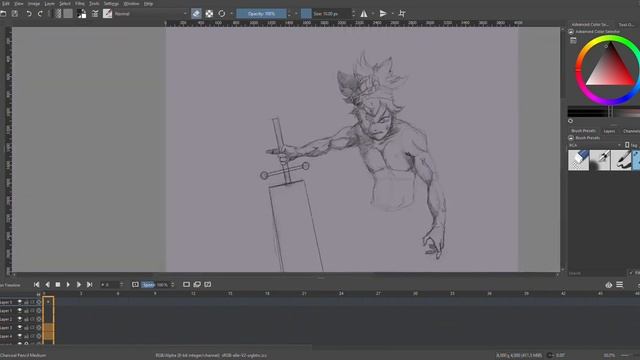
Task: Select the Tool Options tab
Action: (x=627, y=24)
